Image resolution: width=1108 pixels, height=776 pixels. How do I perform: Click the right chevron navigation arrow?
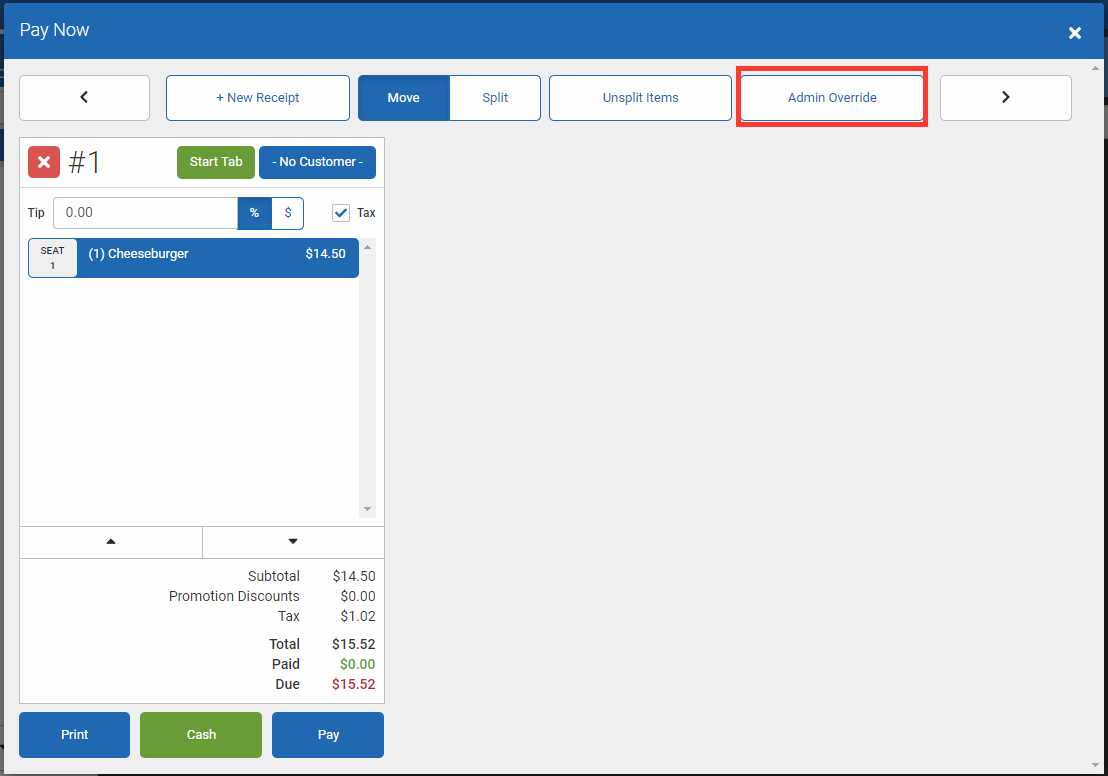point(1005,97)
